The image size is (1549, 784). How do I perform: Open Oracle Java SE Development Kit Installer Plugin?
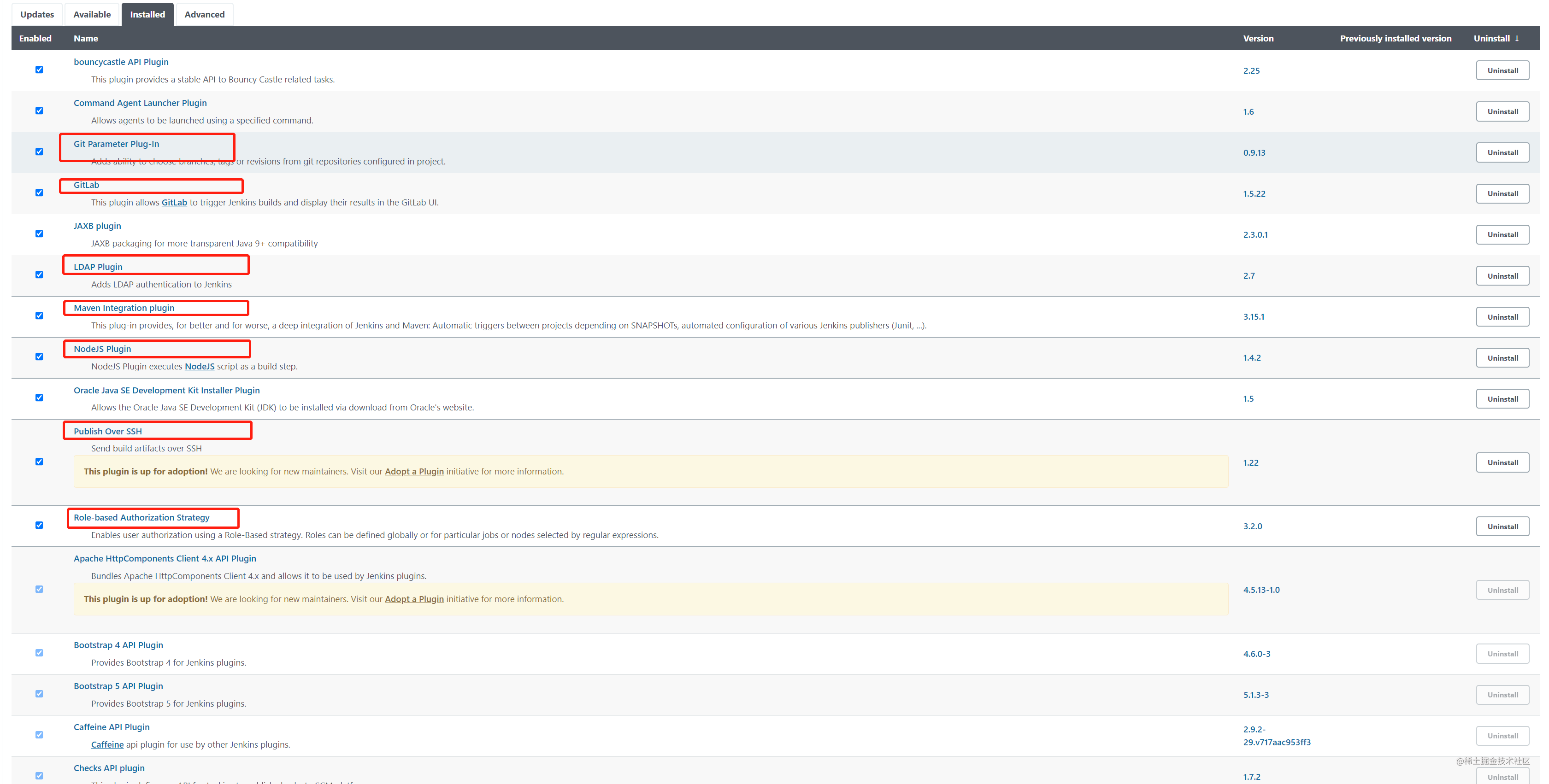click(x=166, y=391)
